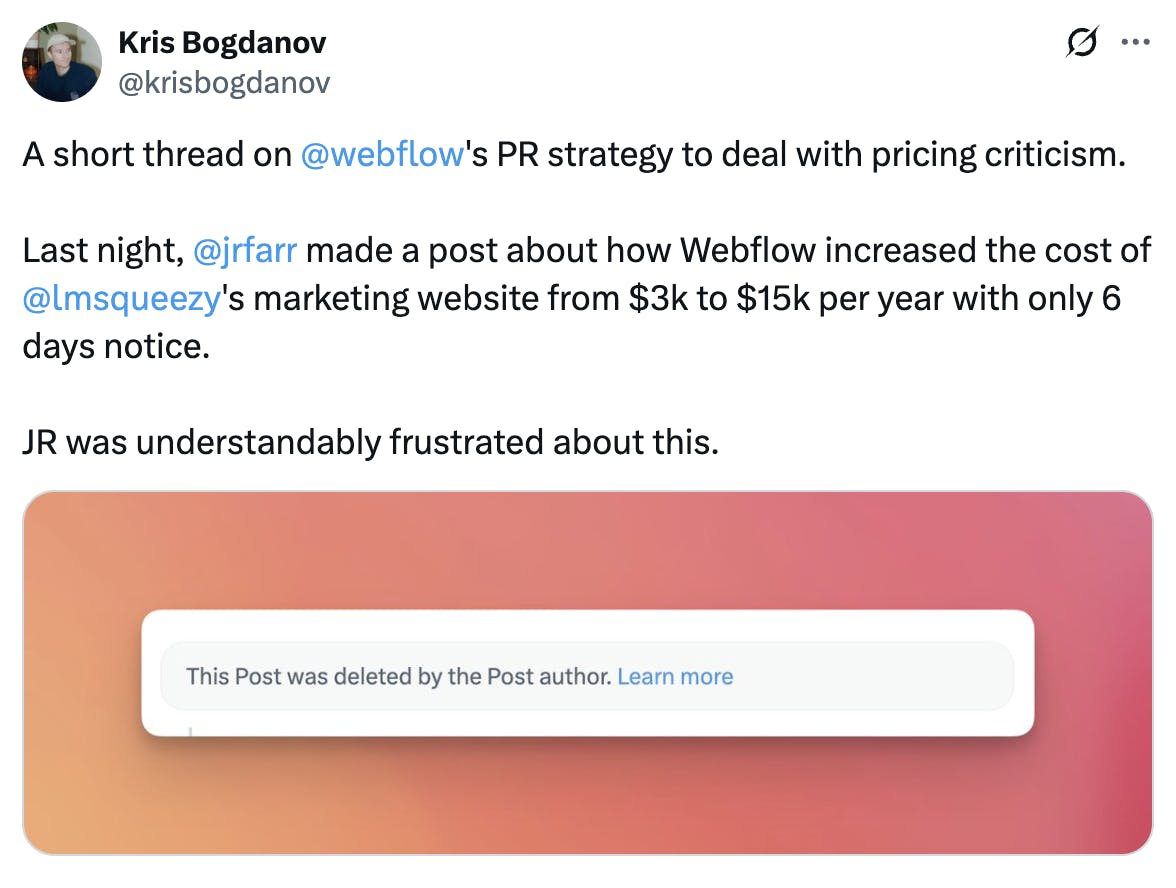Open the Kris Bogdanov display name
Screen dimensions: 1176x888
tap(221, 43)
